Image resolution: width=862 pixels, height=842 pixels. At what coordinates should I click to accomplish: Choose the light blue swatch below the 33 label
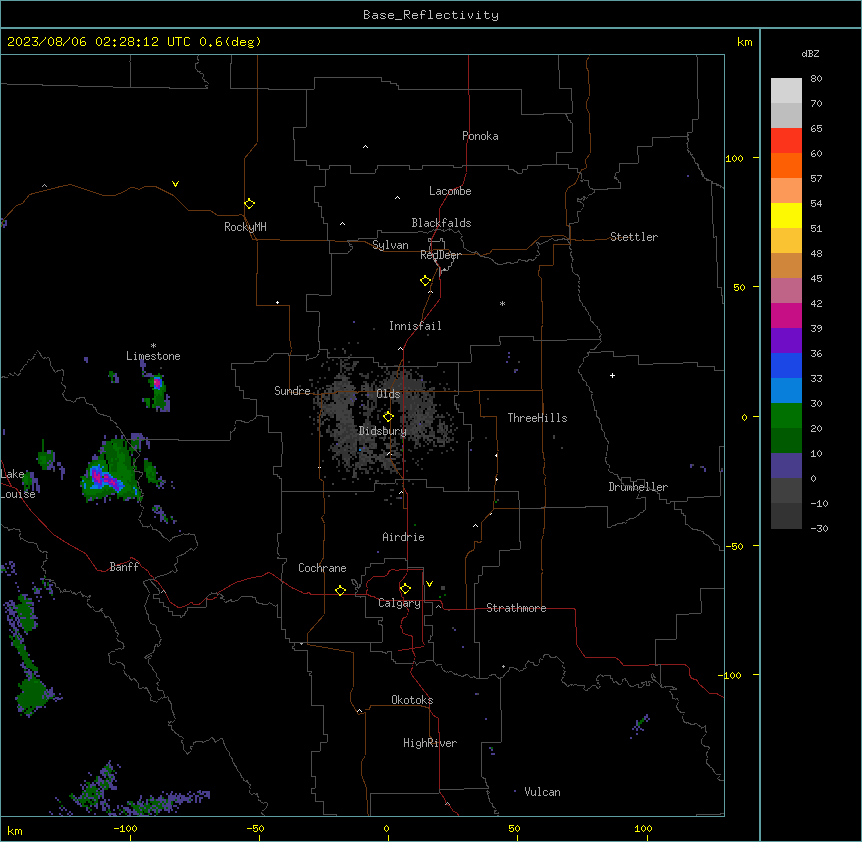click(786, 390)
